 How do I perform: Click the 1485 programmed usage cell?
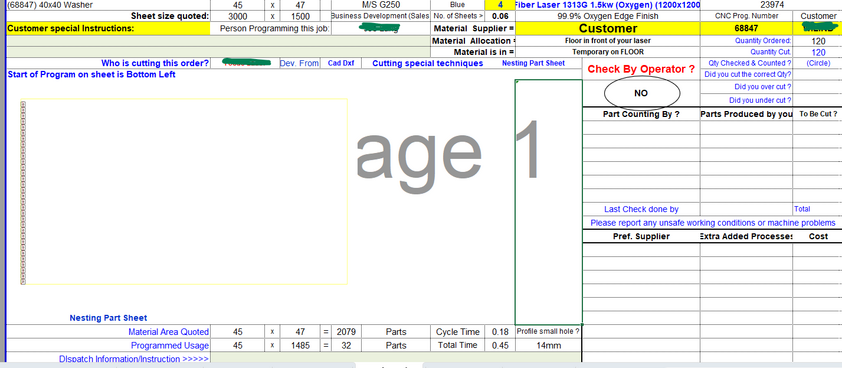tap(301, 346)
